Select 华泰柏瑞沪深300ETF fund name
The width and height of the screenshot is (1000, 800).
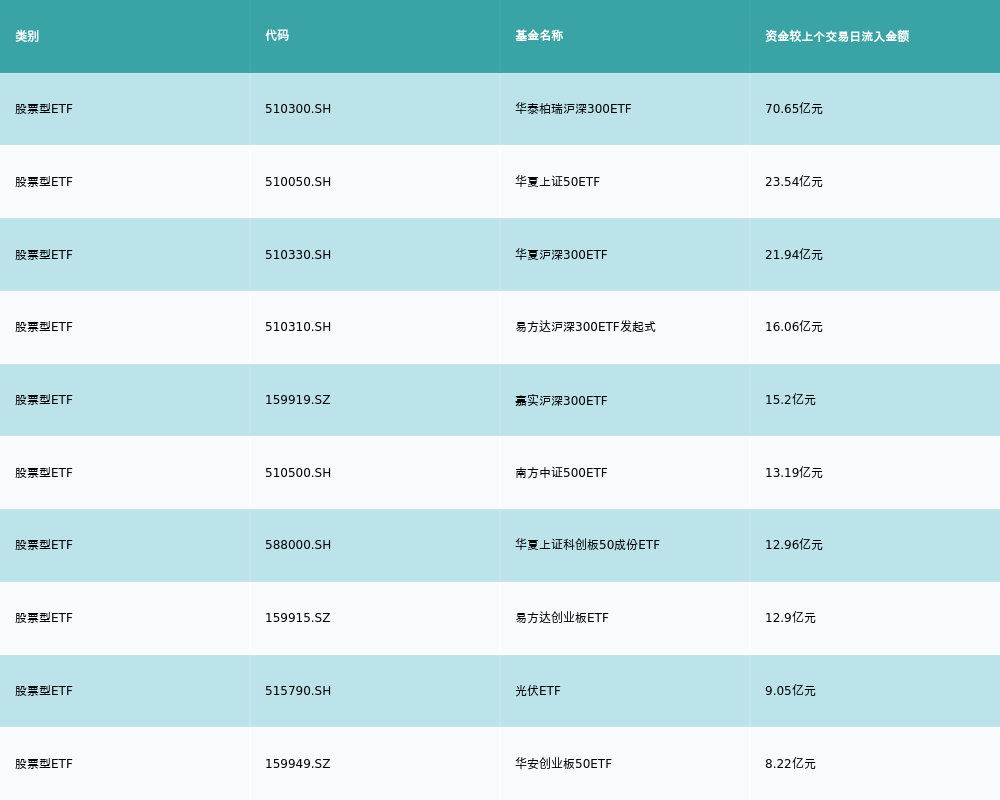coord(573,109)
